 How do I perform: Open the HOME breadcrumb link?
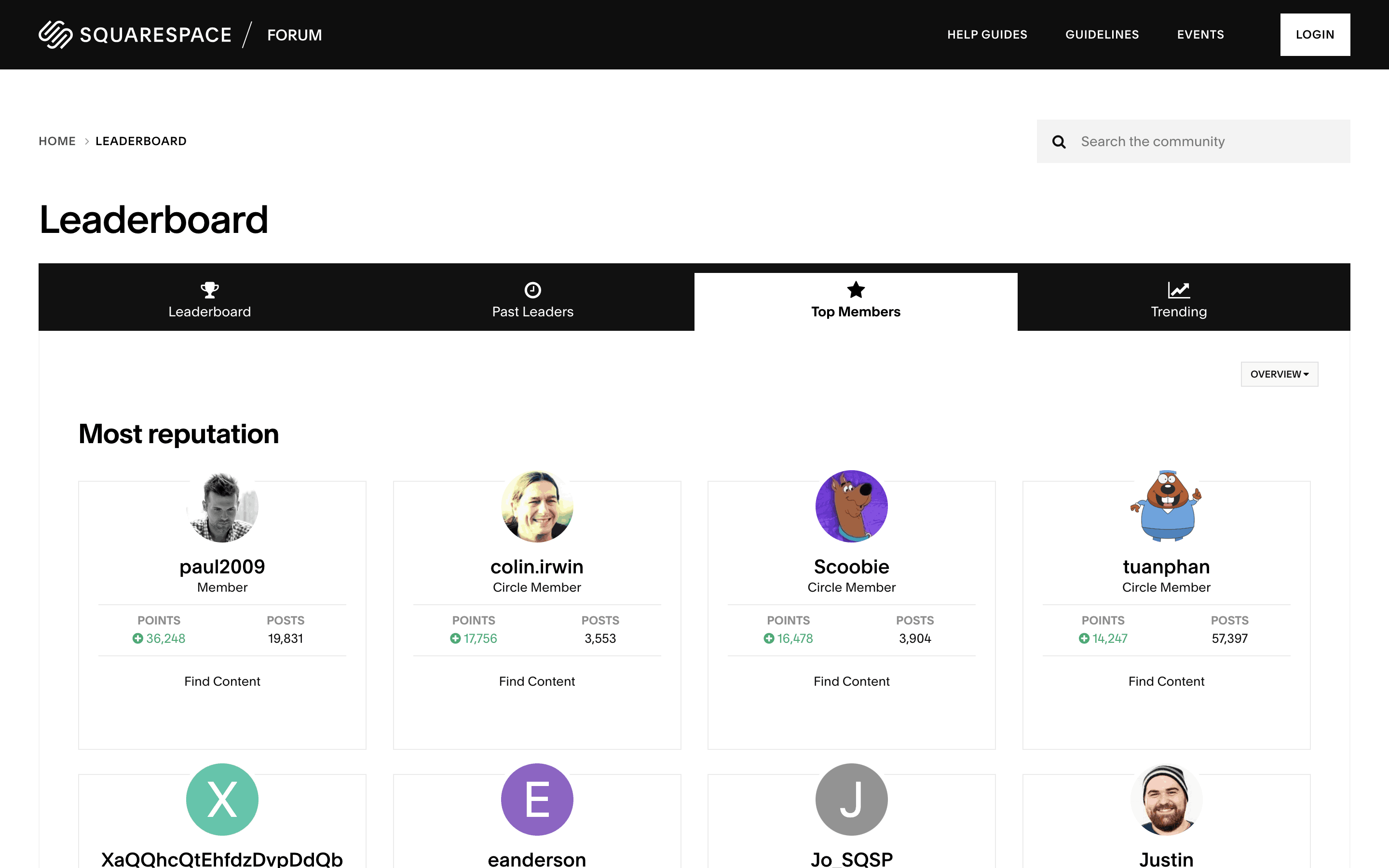[57, 141]
